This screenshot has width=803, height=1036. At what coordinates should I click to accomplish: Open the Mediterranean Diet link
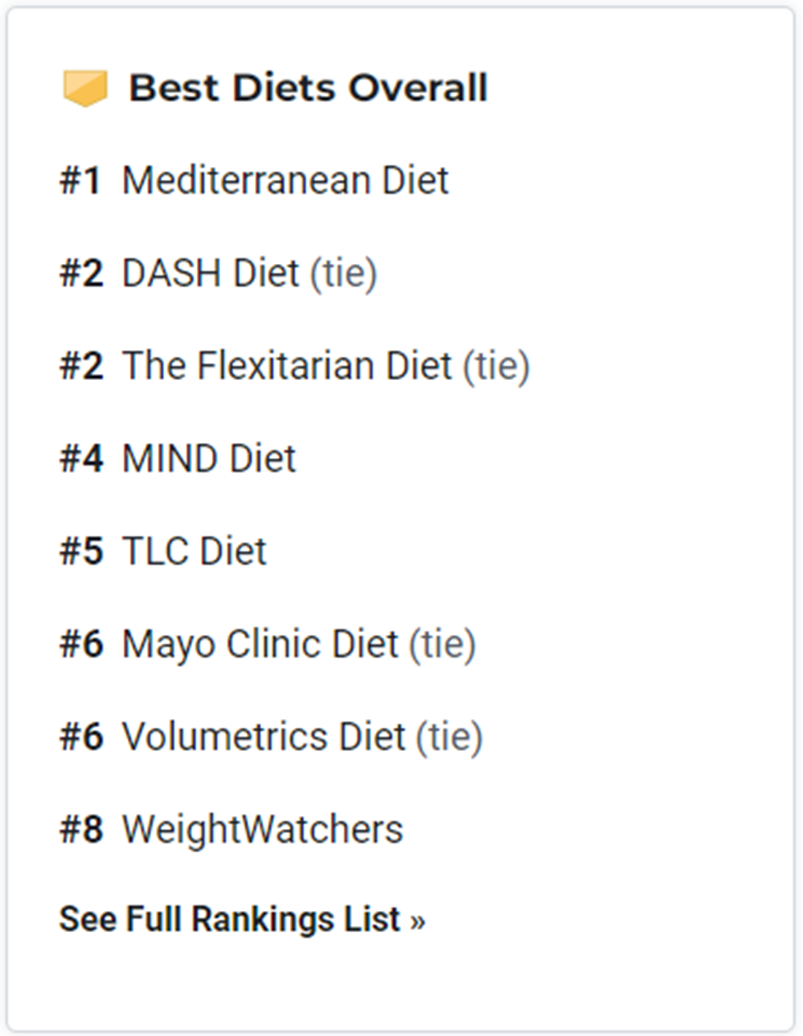[286, 180]
